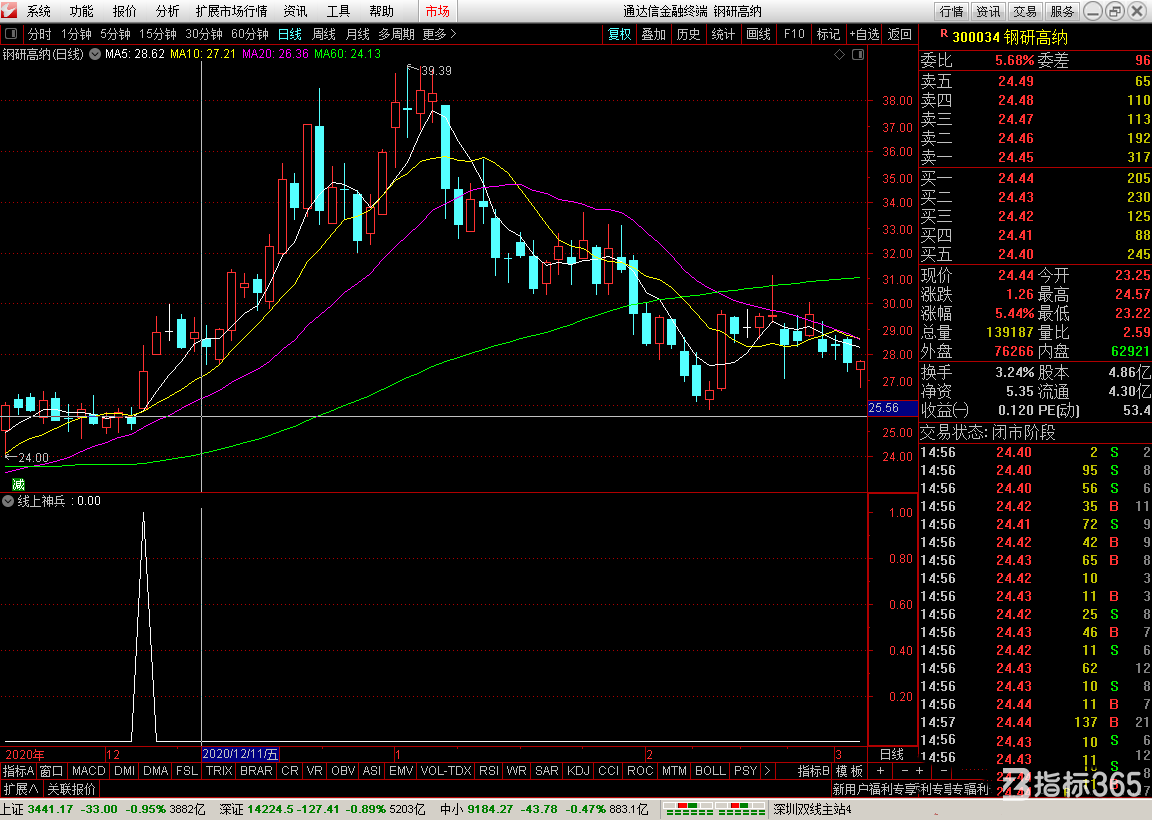Select the 日线 daily period
Image resolution: width=1152 pixels, height=821 pixels.
[x=289, y=34]
